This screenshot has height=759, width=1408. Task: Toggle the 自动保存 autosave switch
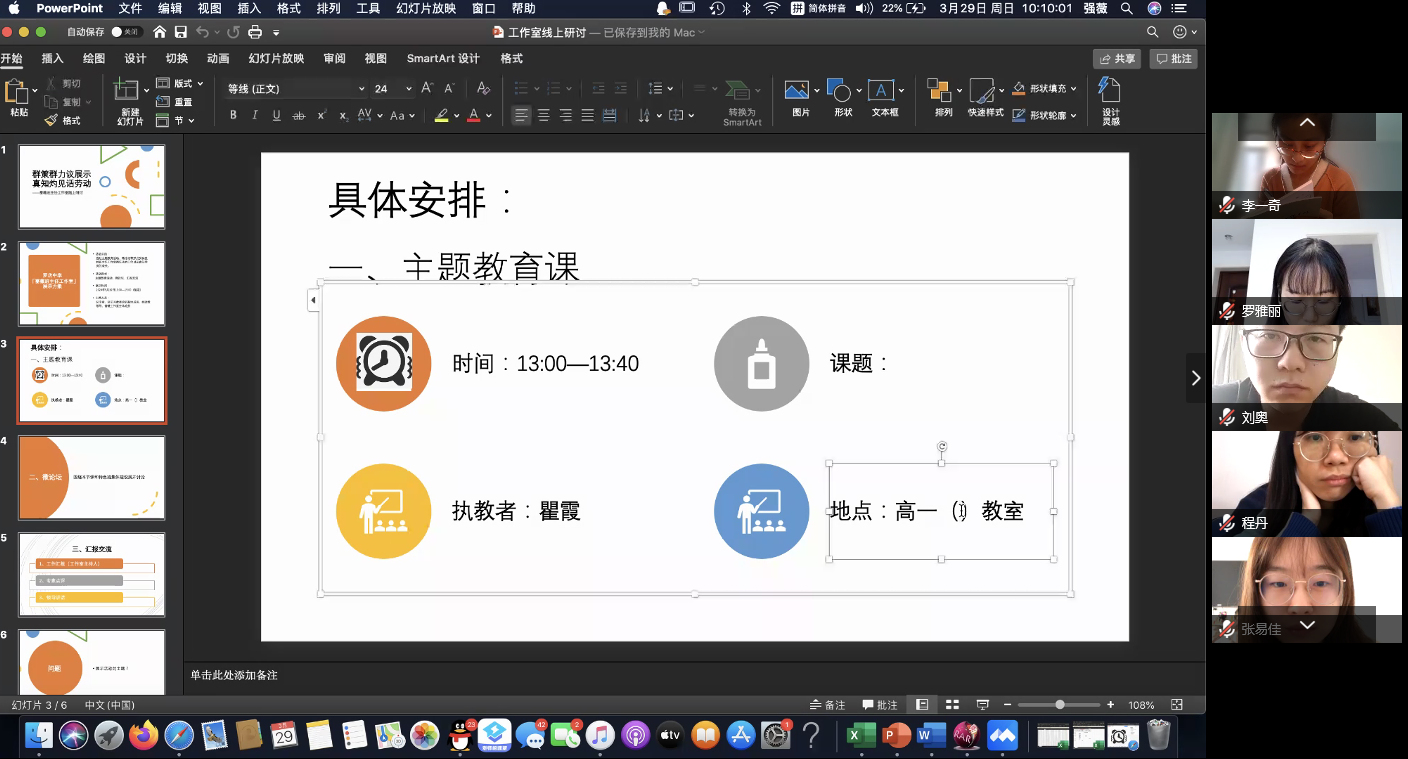[125, 32]
